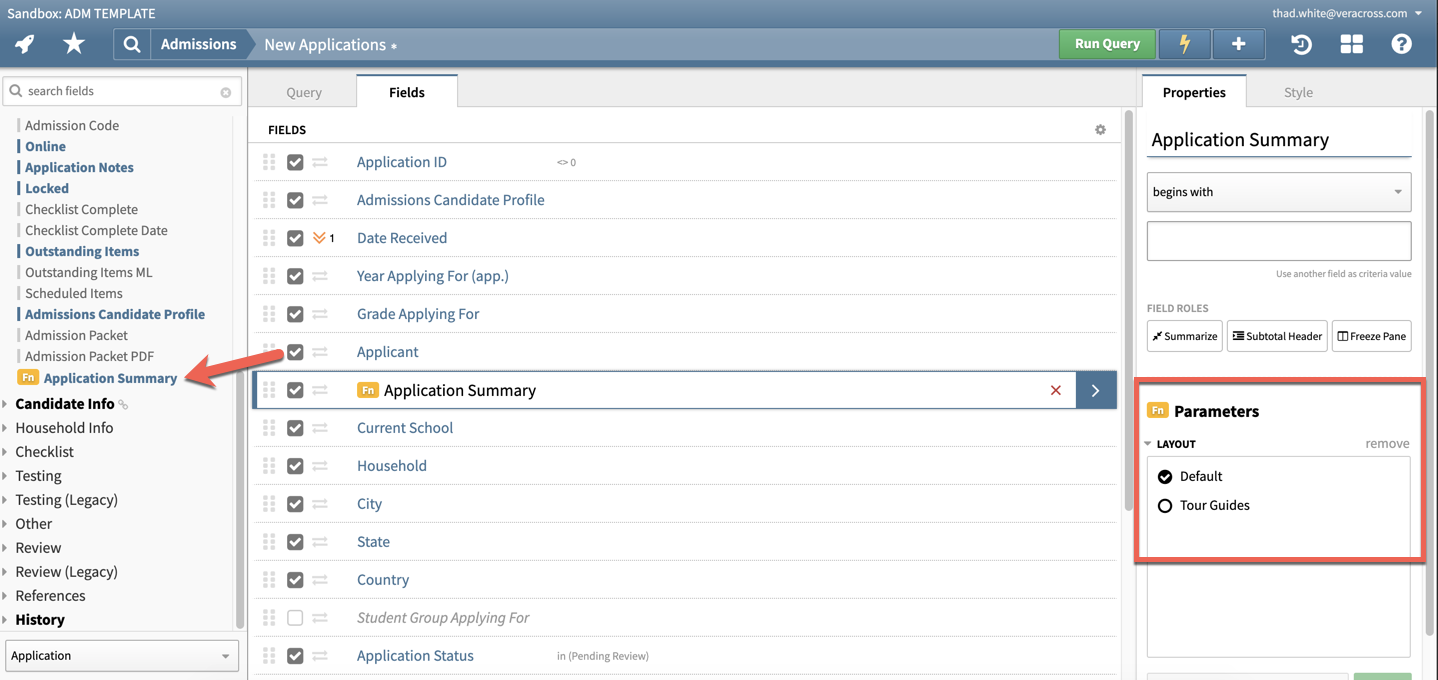The width and height of the screenshot is (1438, 680).
Task: Select the Tour Guides layout radio button
Action: [x=1164, y=505]
